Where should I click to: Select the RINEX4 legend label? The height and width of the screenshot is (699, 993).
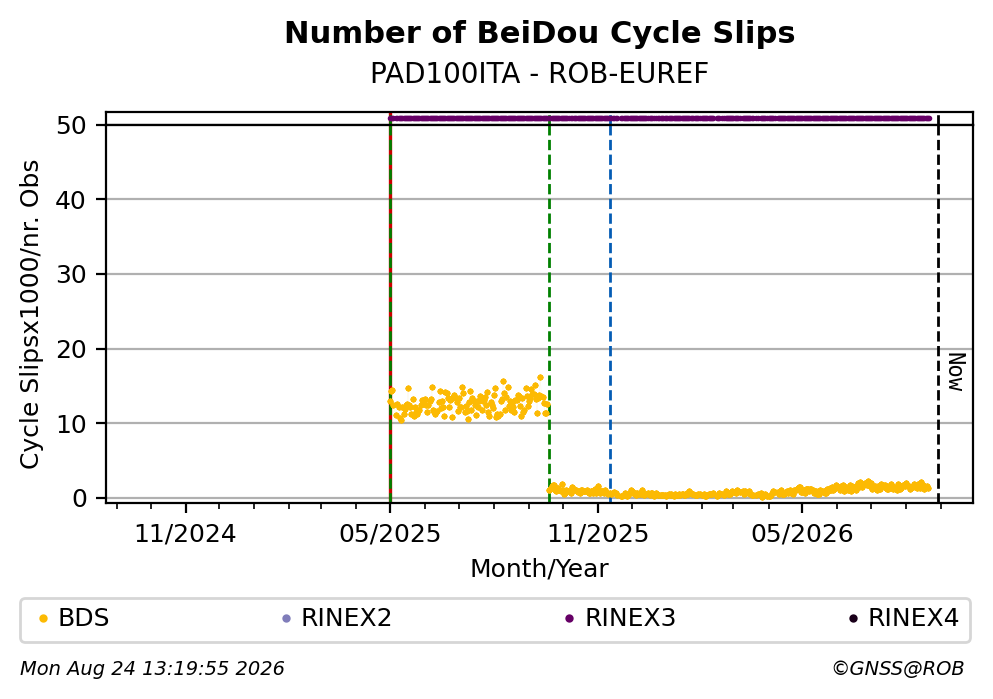coord(913,618)
